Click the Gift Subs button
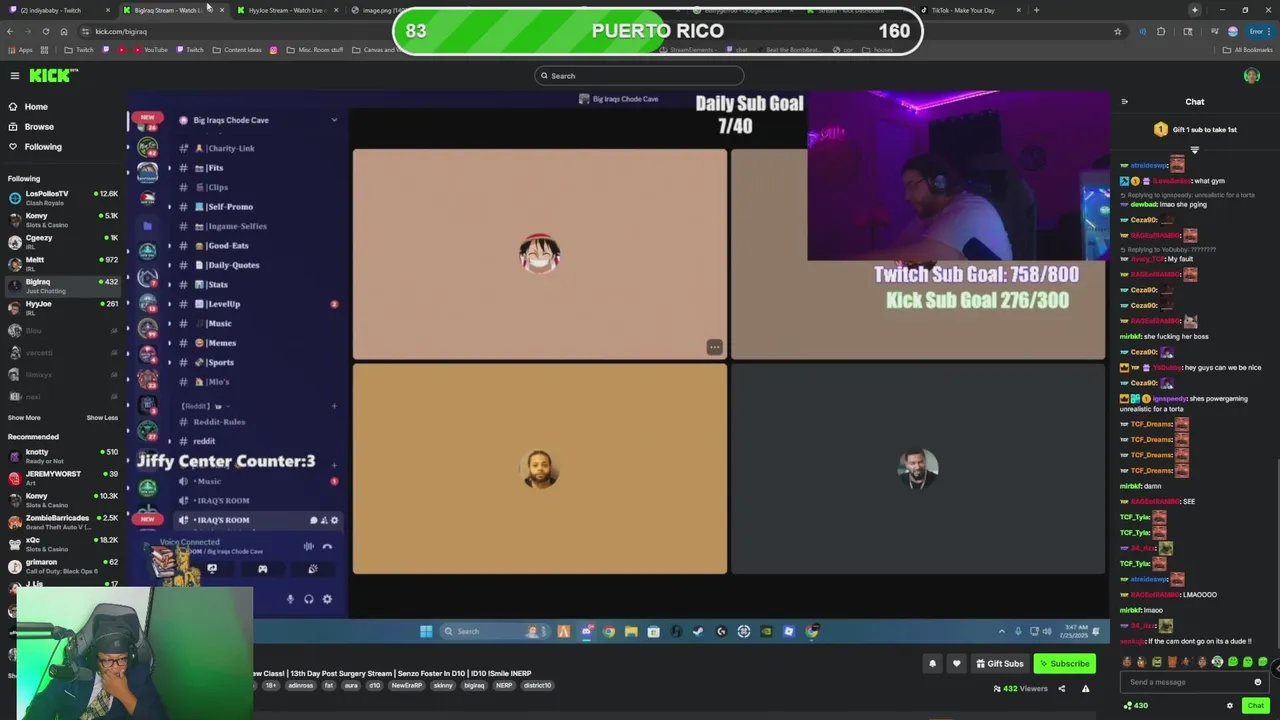 (999, 664)
